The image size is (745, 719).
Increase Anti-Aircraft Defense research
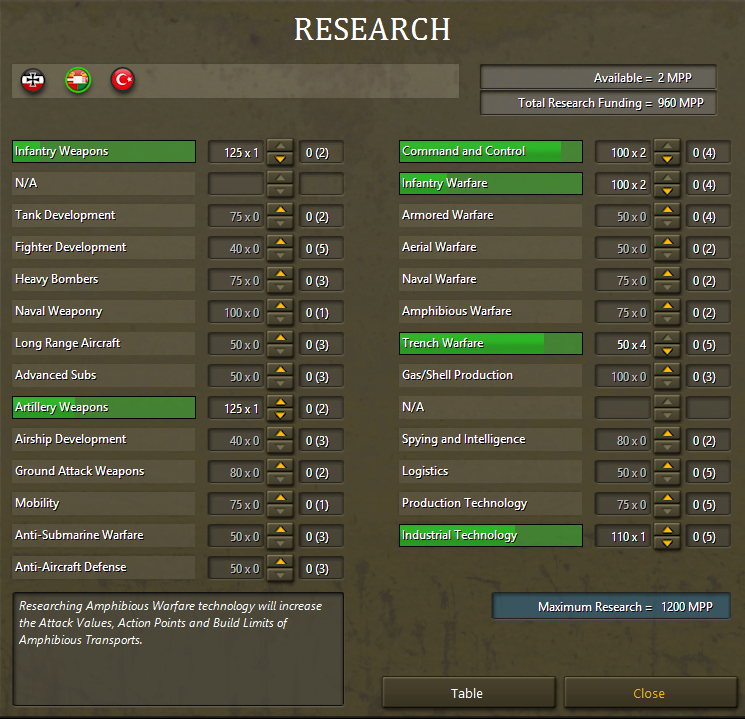[x=280, y=562]
